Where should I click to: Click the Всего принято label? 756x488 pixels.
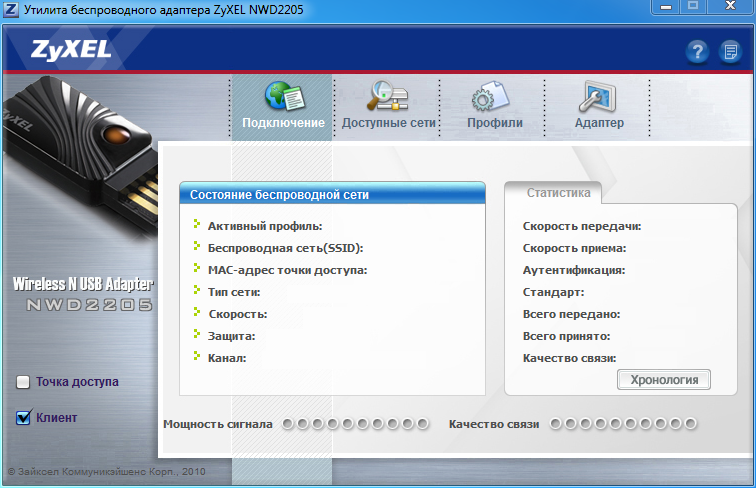pyautogui.click(x=567, y=337)
